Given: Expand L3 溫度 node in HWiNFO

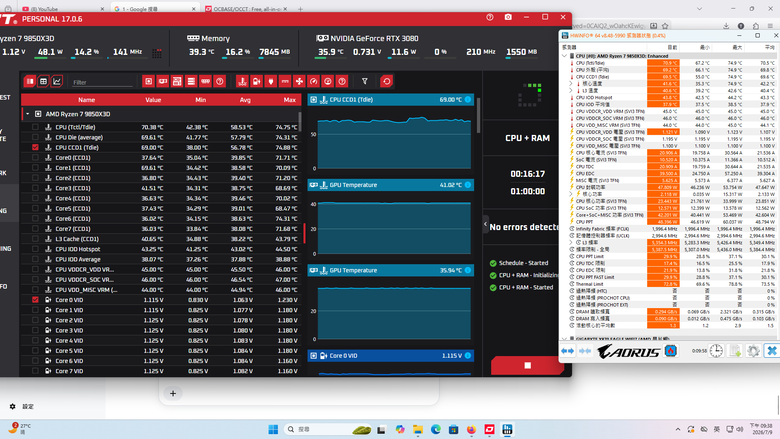Looking at the screenshot, I should click(571, 90).
